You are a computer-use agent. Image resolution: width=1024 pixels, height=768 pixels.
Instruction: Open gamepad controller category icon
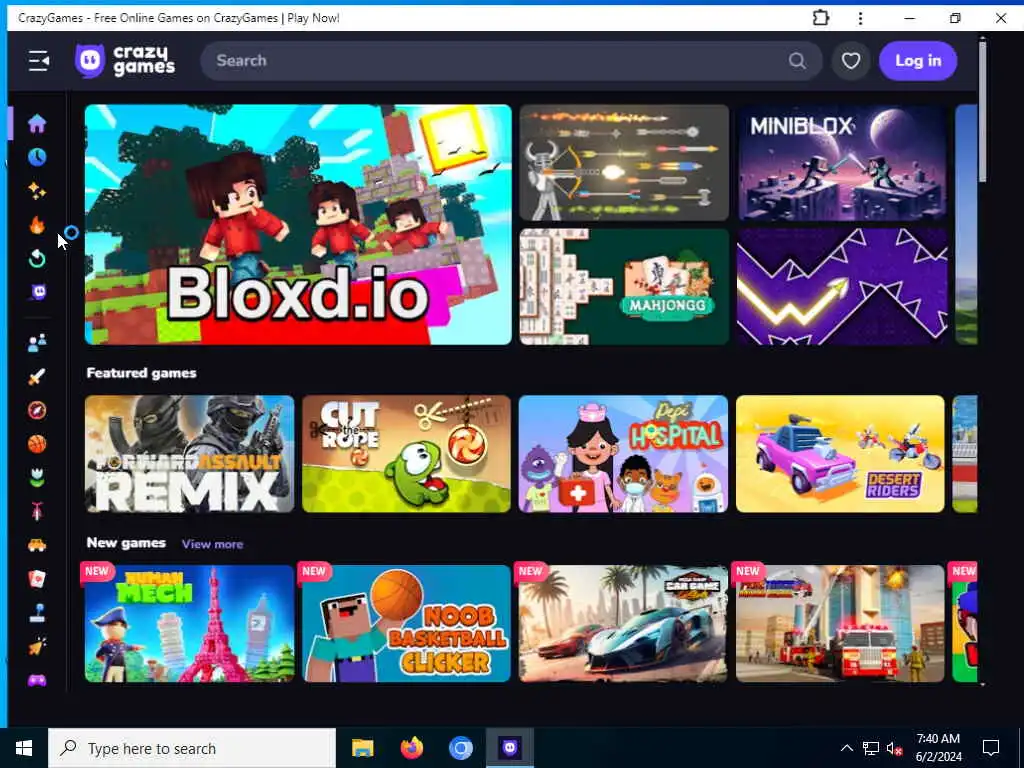(37, 680)
